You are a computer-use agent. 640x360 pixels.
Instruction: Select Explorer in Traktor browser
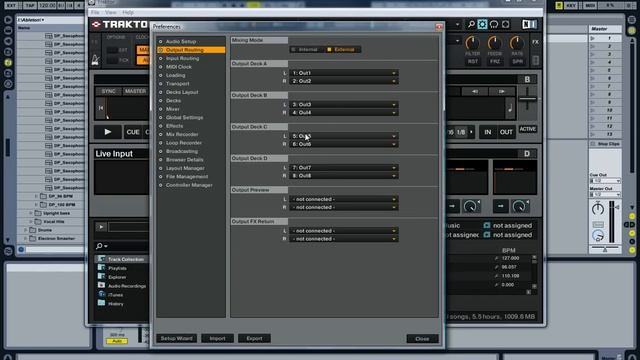coord(117,278)
